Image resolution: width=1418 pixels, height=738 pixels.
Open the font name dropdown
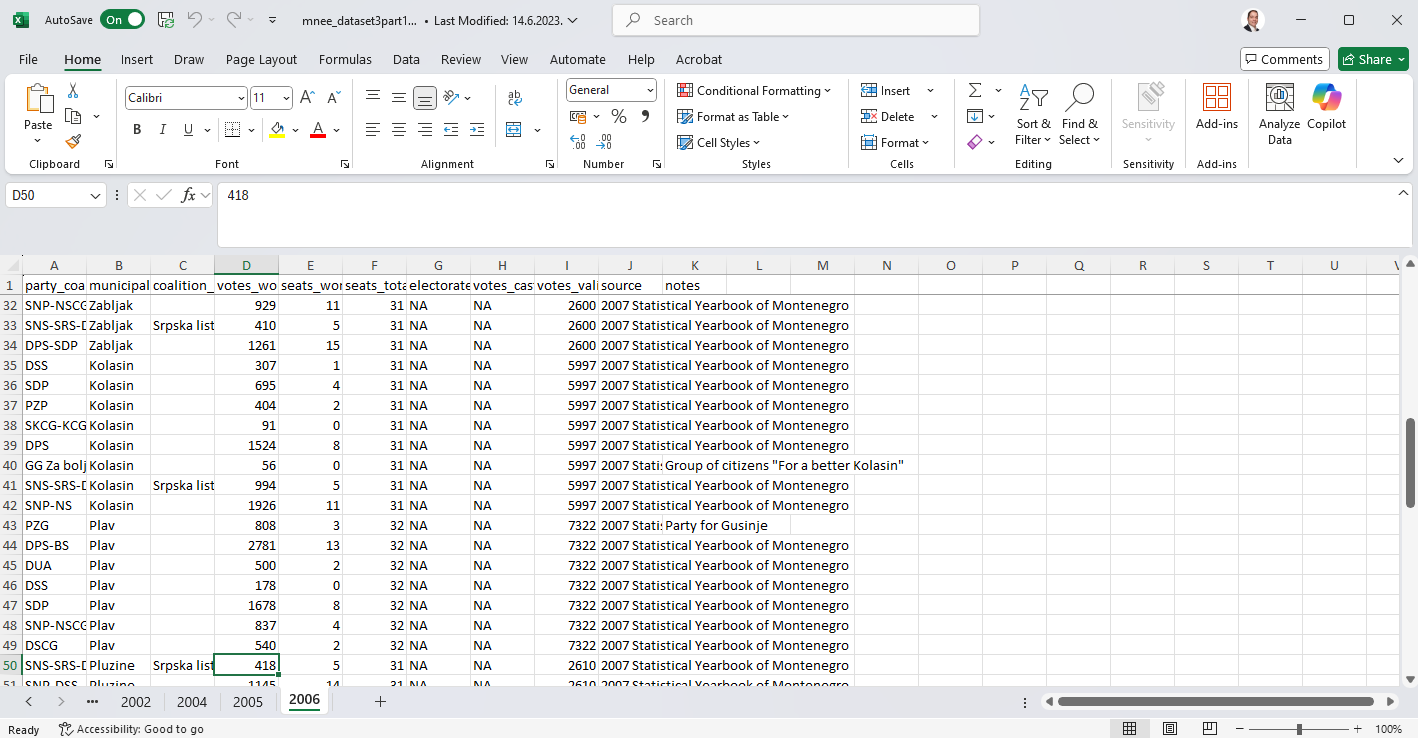click(241, 98)
